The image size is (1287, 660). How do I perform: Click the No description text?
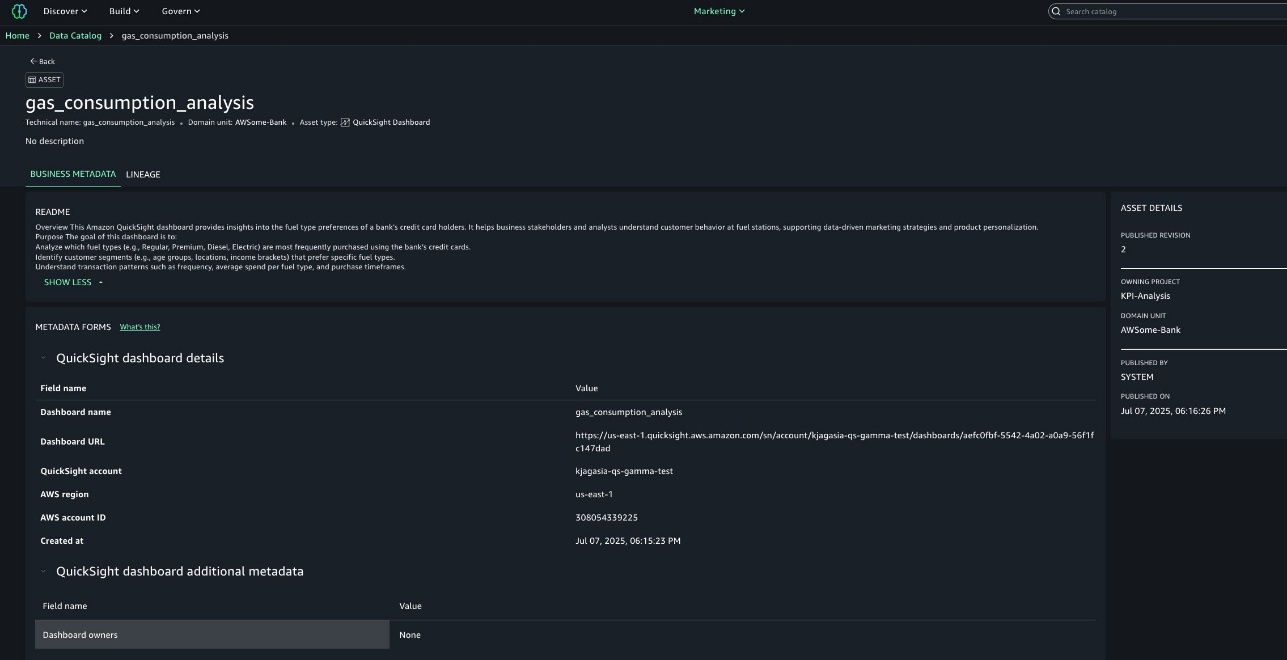coord(55,141)
